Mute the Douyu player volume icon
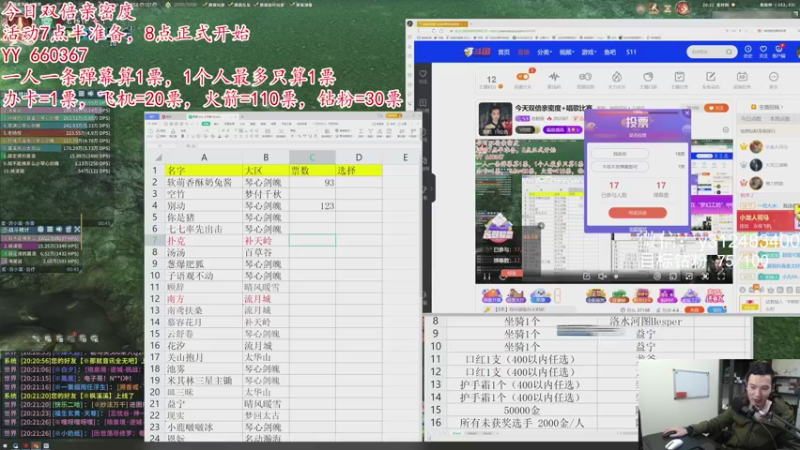The image size is (800, 450). [x=603, y=277]
